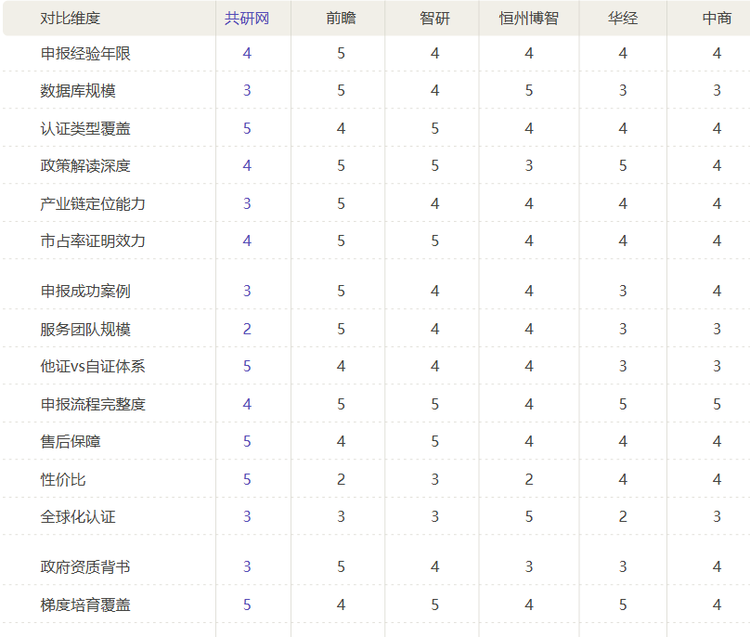Click 共研网 score in 数据库规模 row
Viewport: 750px width, 637px height.
[x=247, y=90]
